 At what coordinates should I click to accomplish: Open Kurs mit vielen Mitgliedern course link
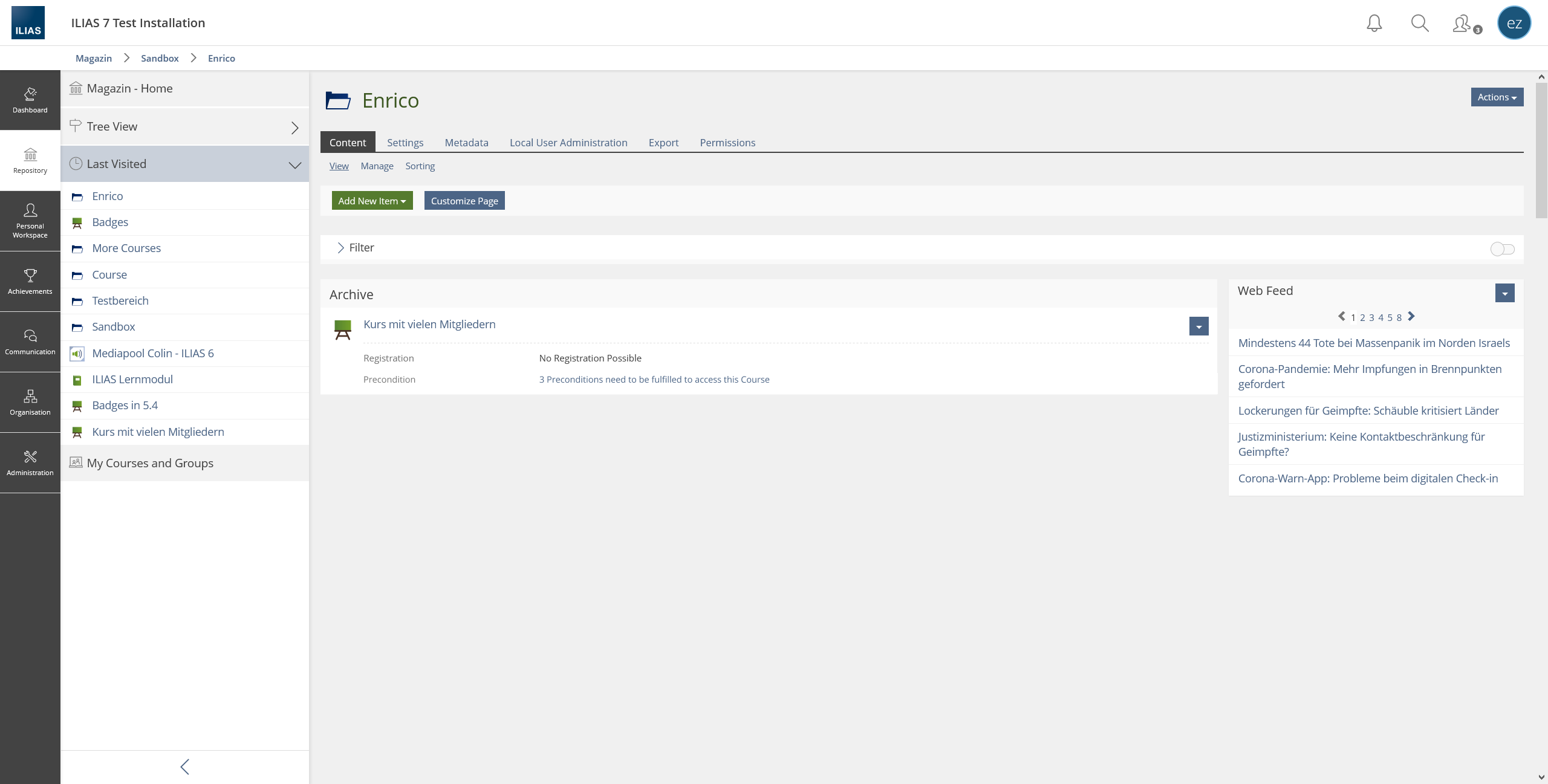[x=429, y=325]
